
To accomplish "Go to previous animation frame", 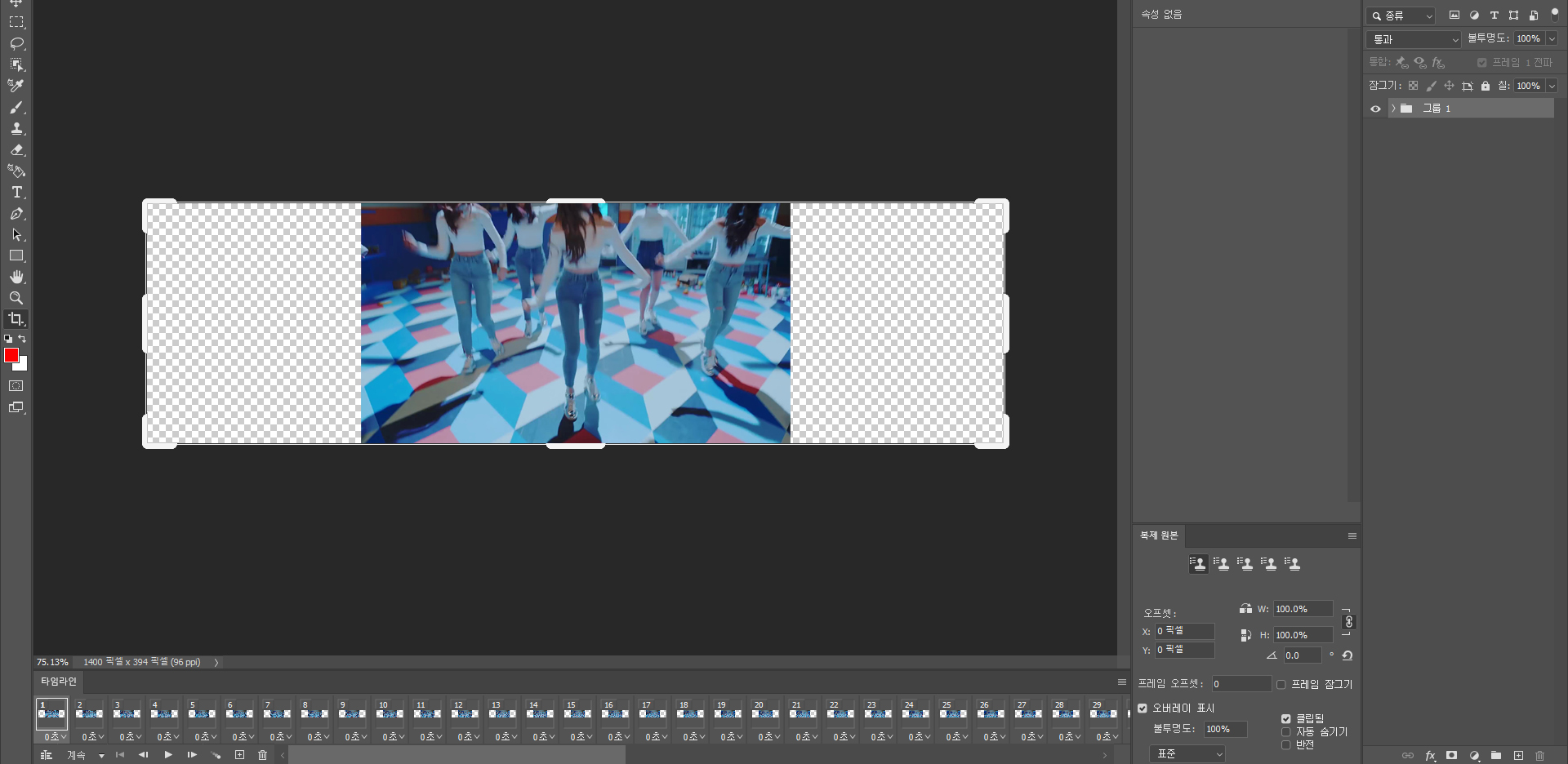I will coord(144,755).
